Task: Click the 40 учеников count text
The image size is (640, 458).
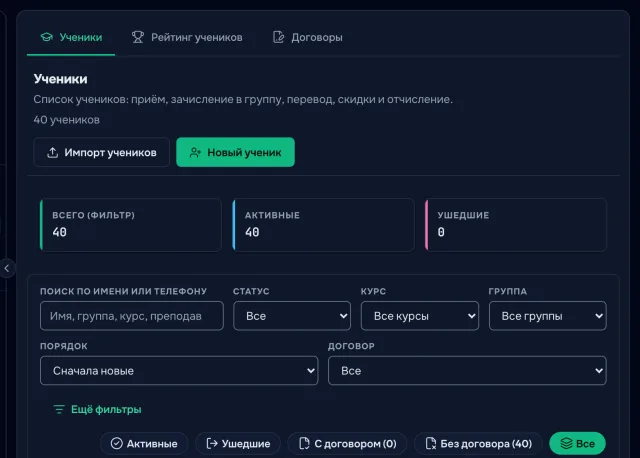Action: (67, 120)
